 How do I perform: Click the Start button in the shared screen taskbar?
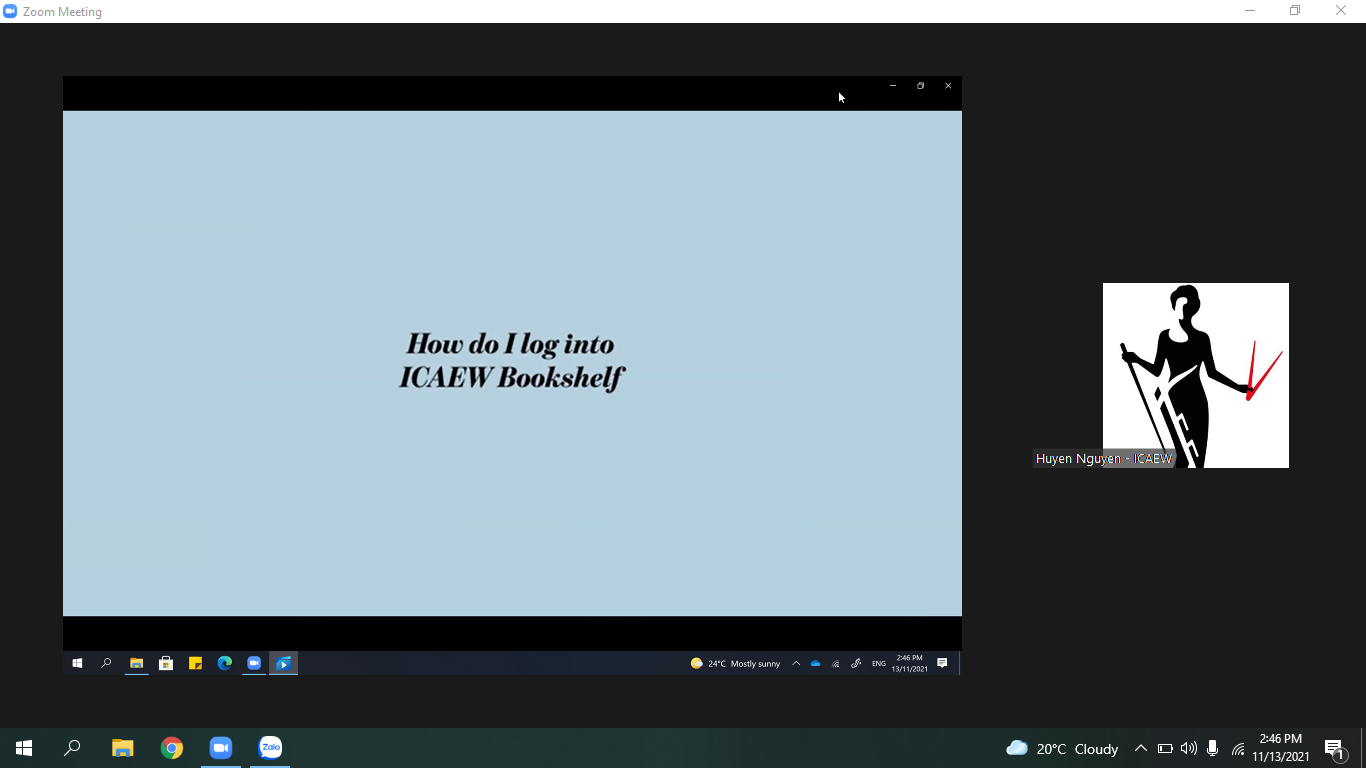(x=77, y=663)
